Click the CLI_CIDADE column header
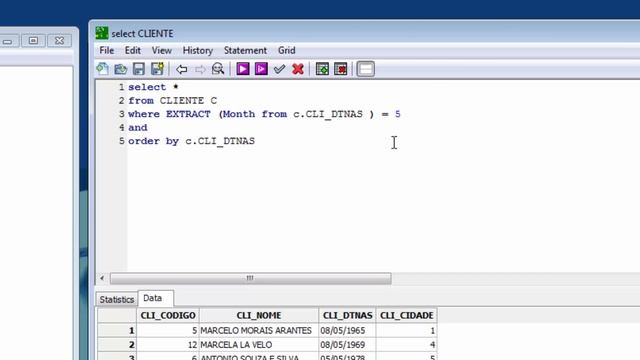The image size is (640, 360). 407,316
